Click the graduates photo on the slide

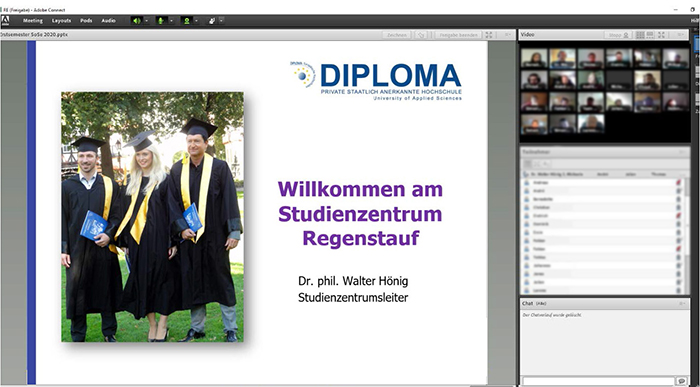(153, 217)
